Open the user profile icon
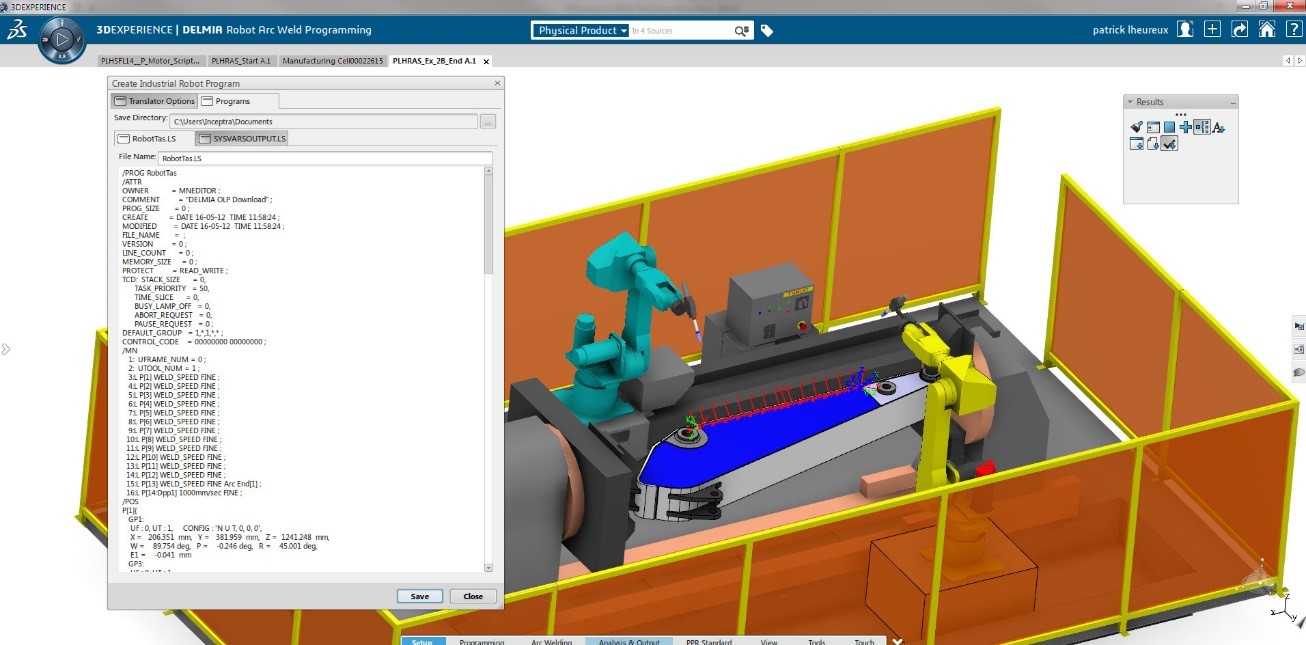The height and width of the screenshot is (645, 1306). coord(1185,30)
